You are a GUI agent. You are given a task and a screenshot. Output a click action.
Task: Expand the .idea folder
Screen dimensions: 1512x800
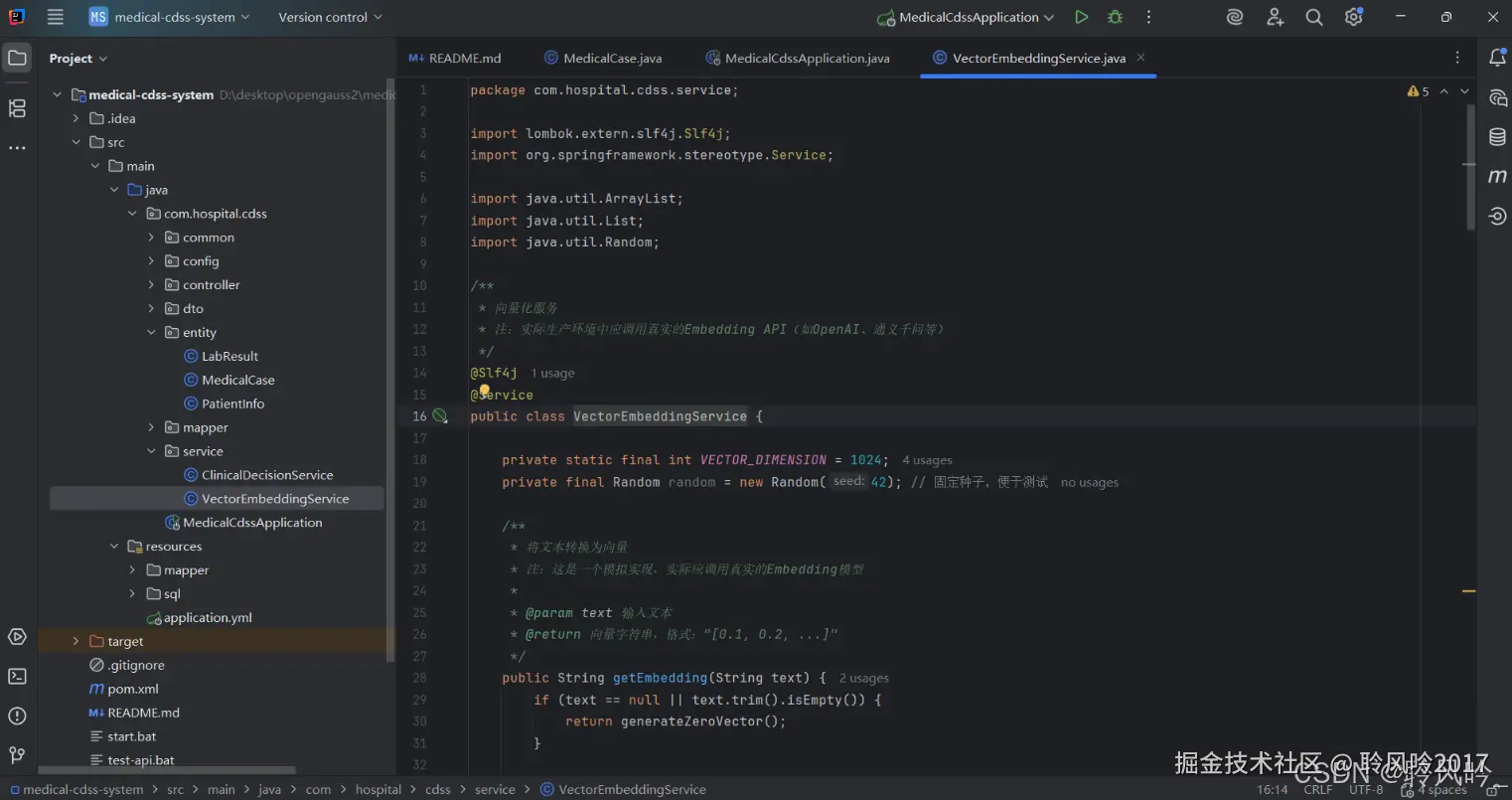[x=76, y=118]
